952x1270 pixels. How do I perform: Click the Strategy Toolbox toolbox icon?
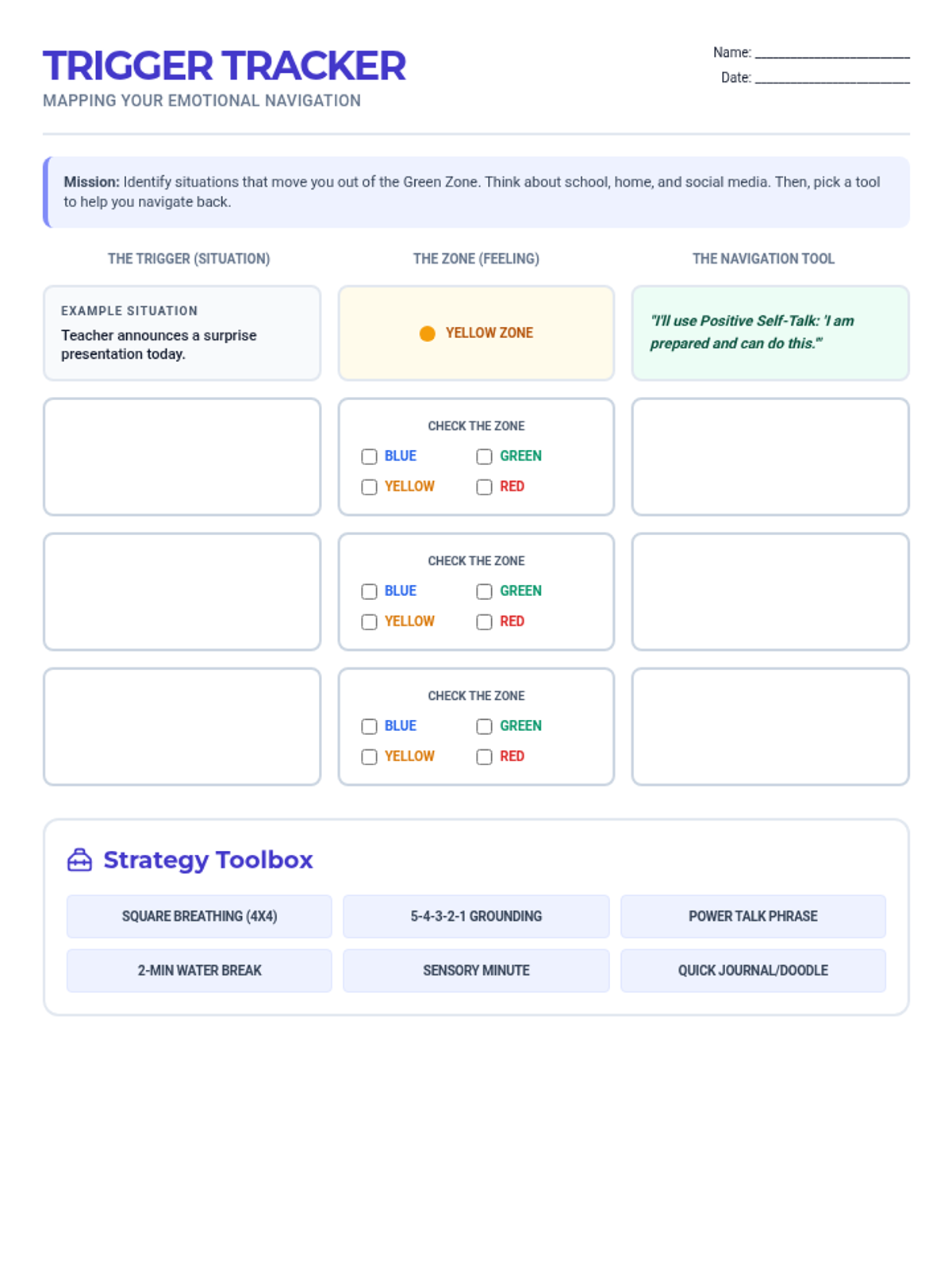[x=79, y=860]
